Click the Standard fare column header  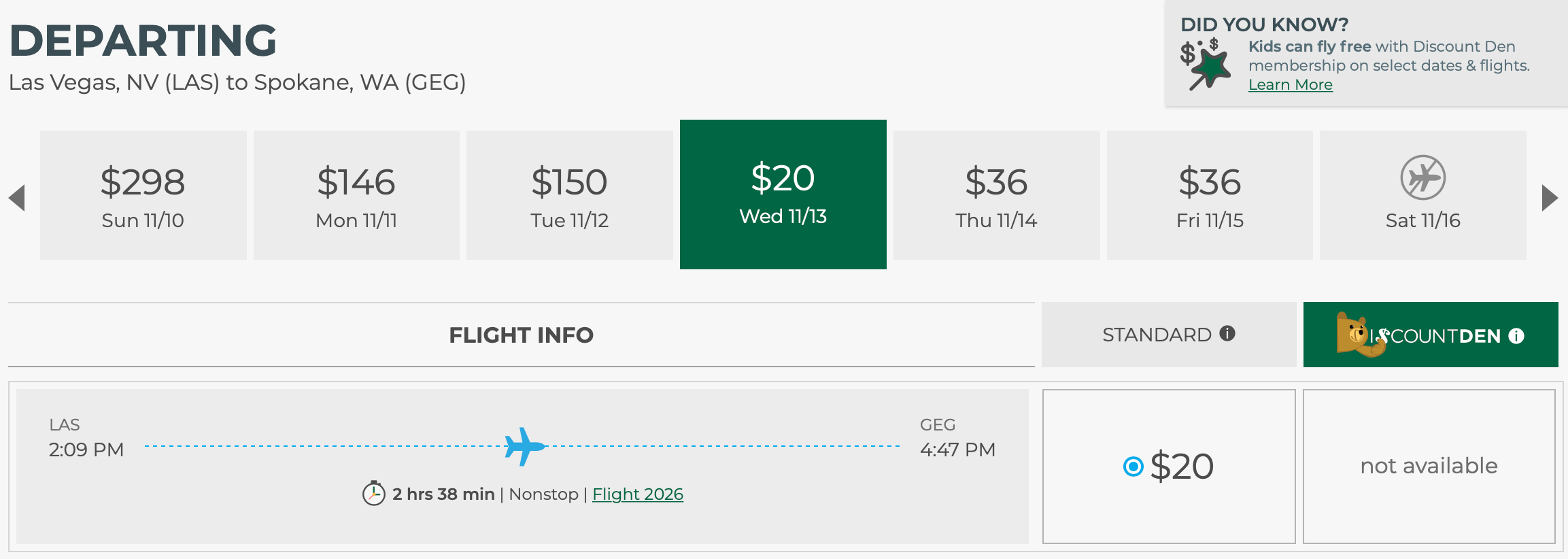[x=1156, y=335]
